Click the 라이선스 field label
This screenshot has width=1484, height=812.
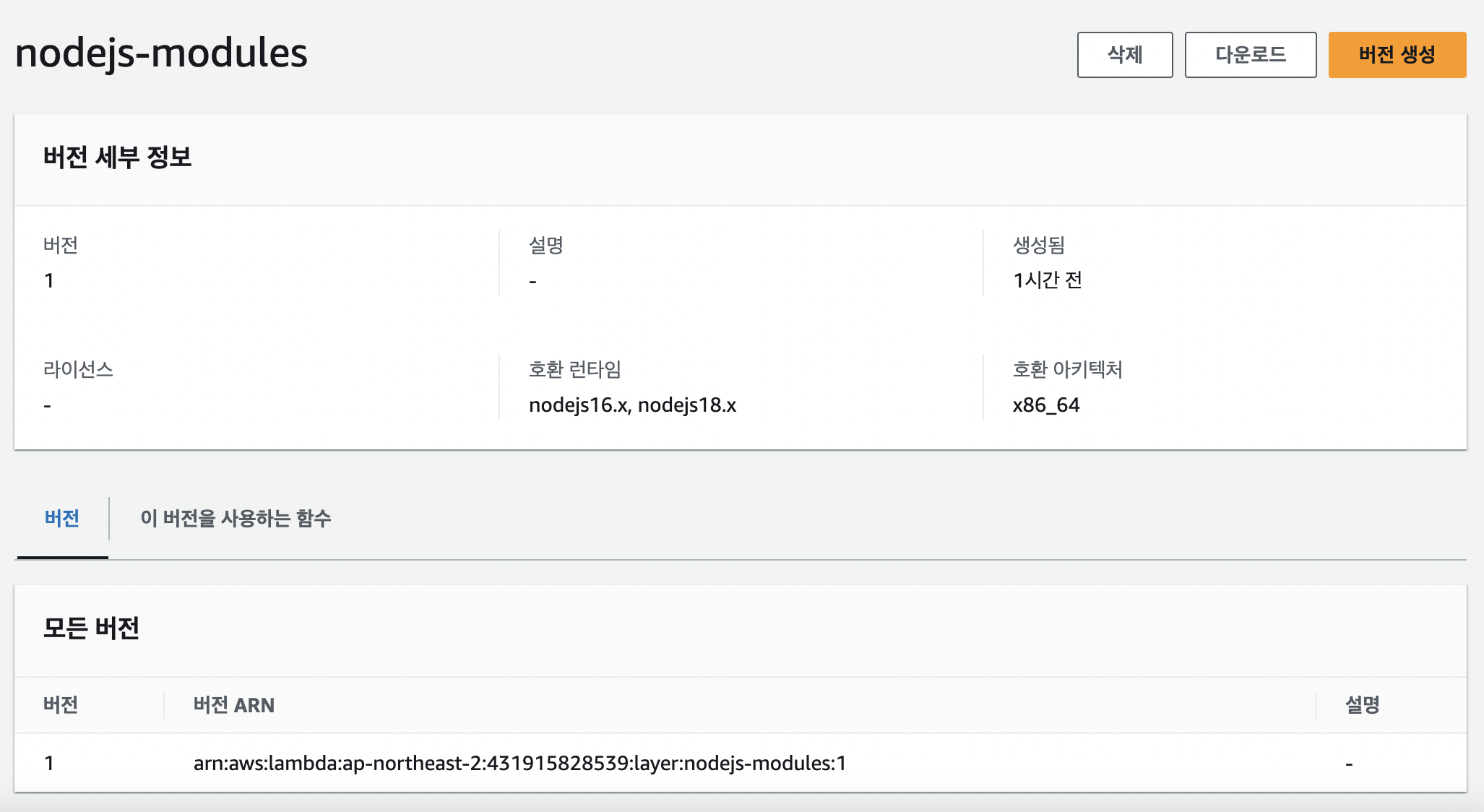(78, 369)
